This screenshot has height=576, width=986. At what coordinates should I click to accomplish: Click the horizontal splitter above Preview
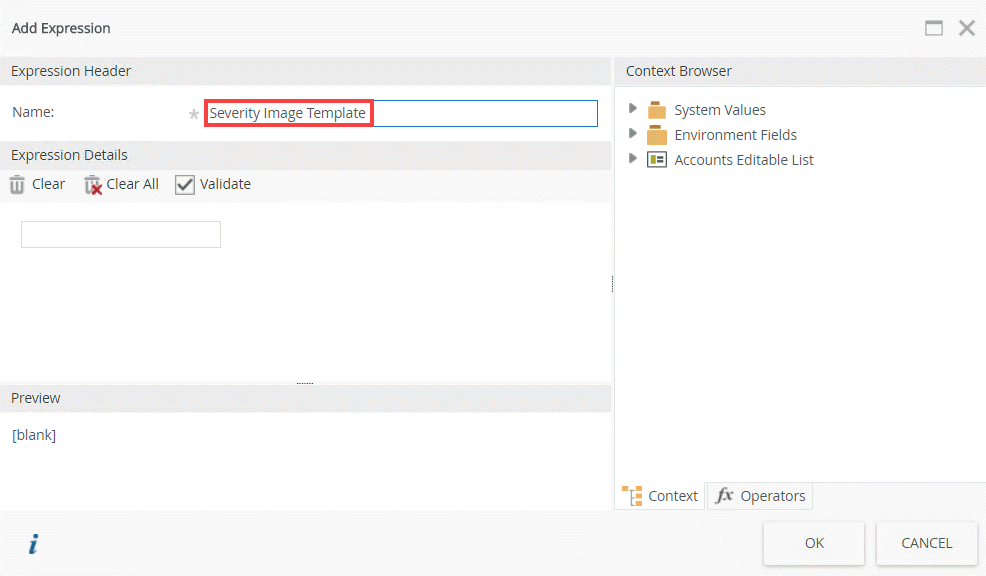coord(305,383)
